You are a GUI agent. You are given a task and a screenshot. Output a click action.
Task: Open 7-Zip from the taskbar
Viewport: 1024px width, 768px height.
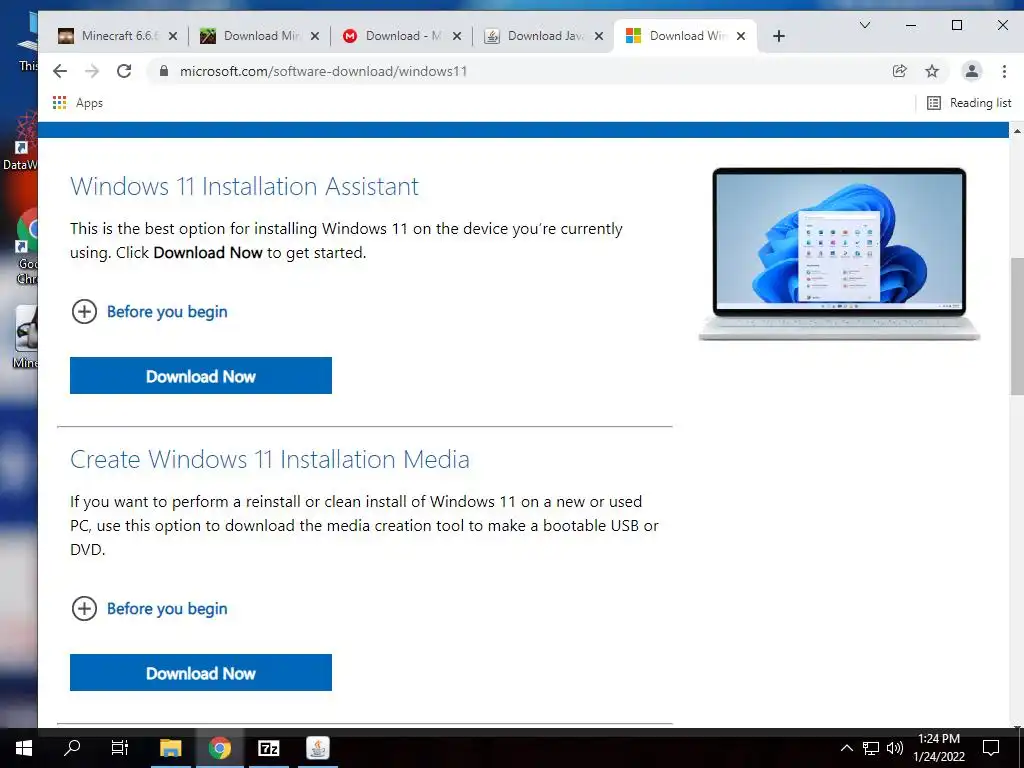pyautogui.click(x=268, y=748)
